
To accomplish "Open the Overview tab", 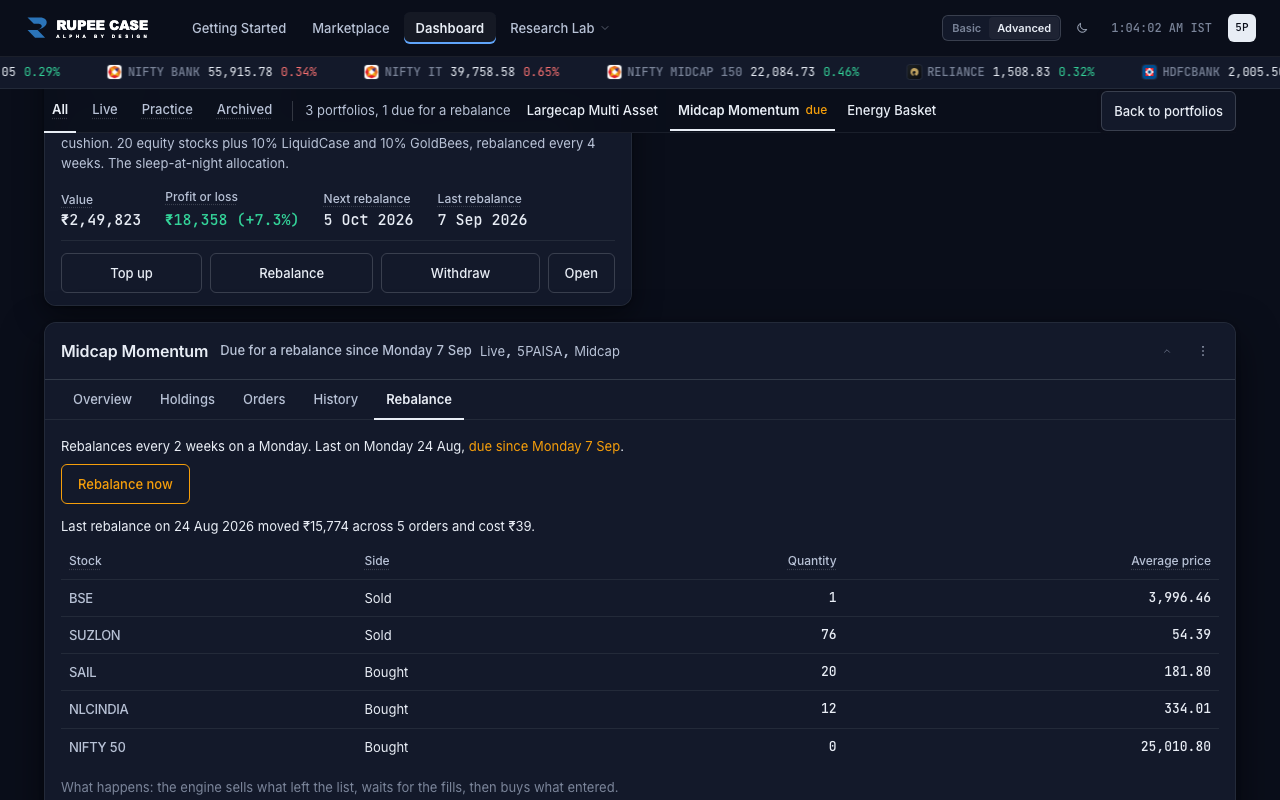I will [102, 399].
